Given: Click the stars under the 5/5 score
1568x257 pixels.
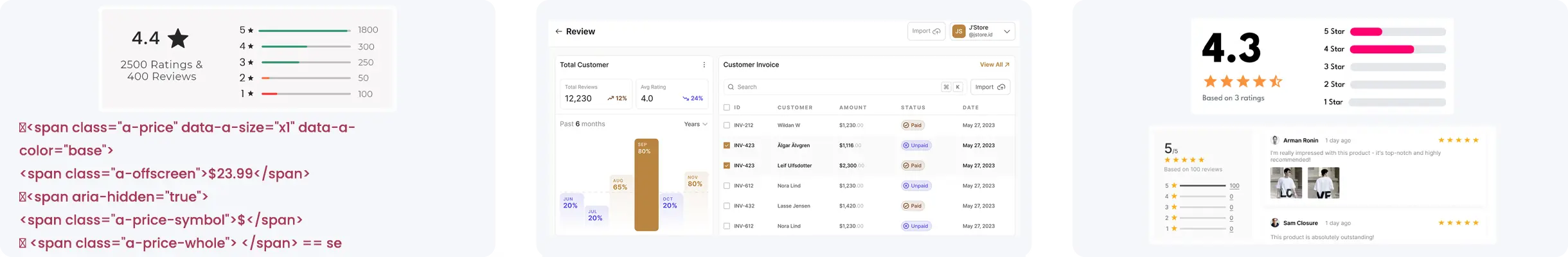Looking at the screenshot, I should tap(1184, 160).
